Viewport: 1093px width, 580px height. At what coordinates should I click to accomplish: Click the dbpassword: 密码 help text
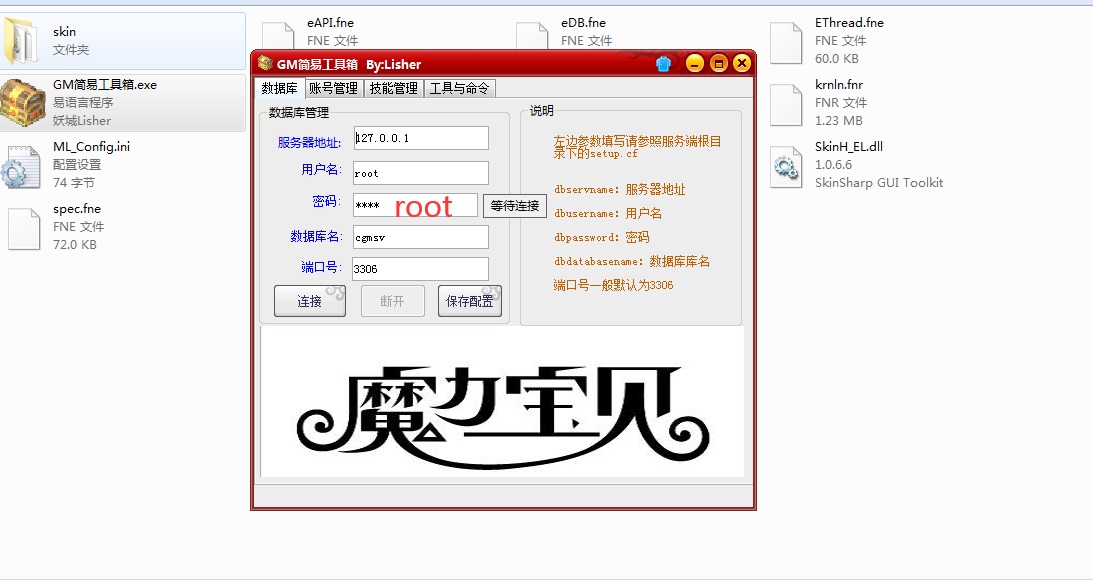[x=602, y=237]
